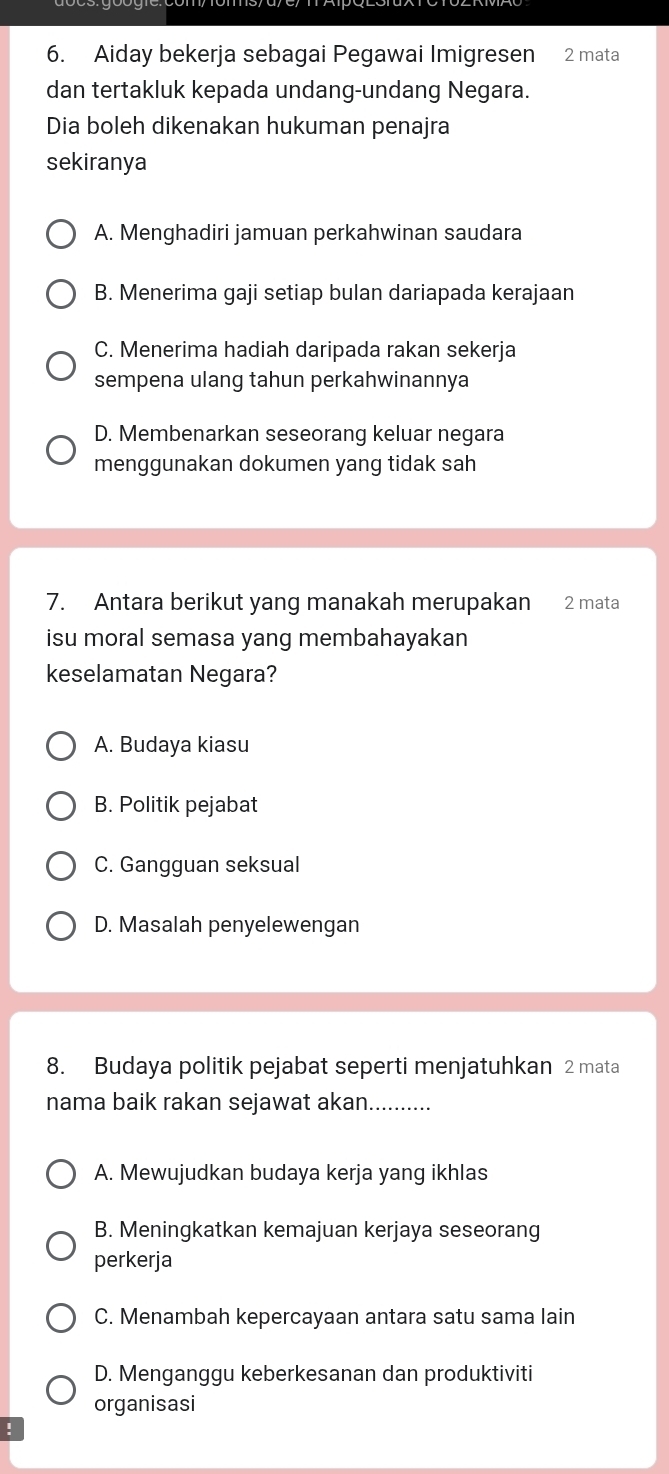Select B. Meningkatkan kemajuan kerjaya seseorang perkerja
Screen dimensions: 669x1474
[x=61, y=1246]
